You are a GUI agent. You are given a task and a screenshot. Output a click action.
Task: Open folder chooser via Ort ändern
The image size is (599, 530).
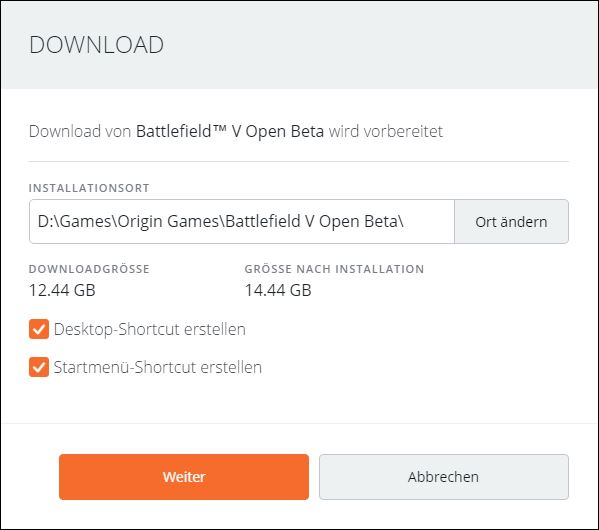pos(511,221)
